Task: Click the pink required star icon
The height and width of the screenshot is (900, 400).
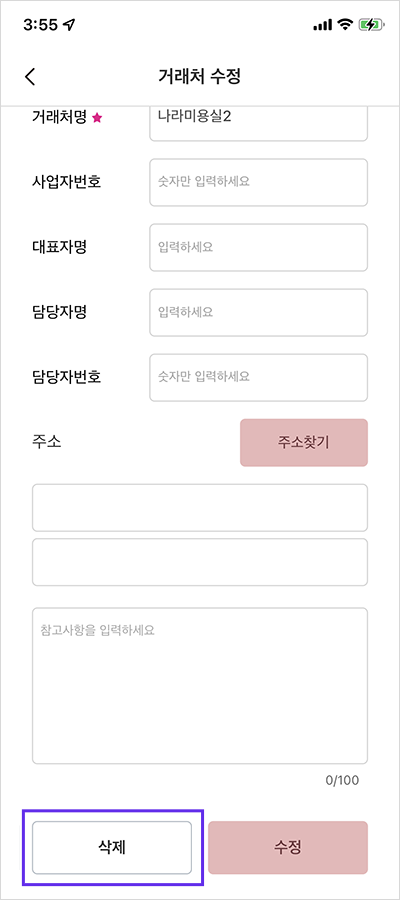Action: (97, 118)
